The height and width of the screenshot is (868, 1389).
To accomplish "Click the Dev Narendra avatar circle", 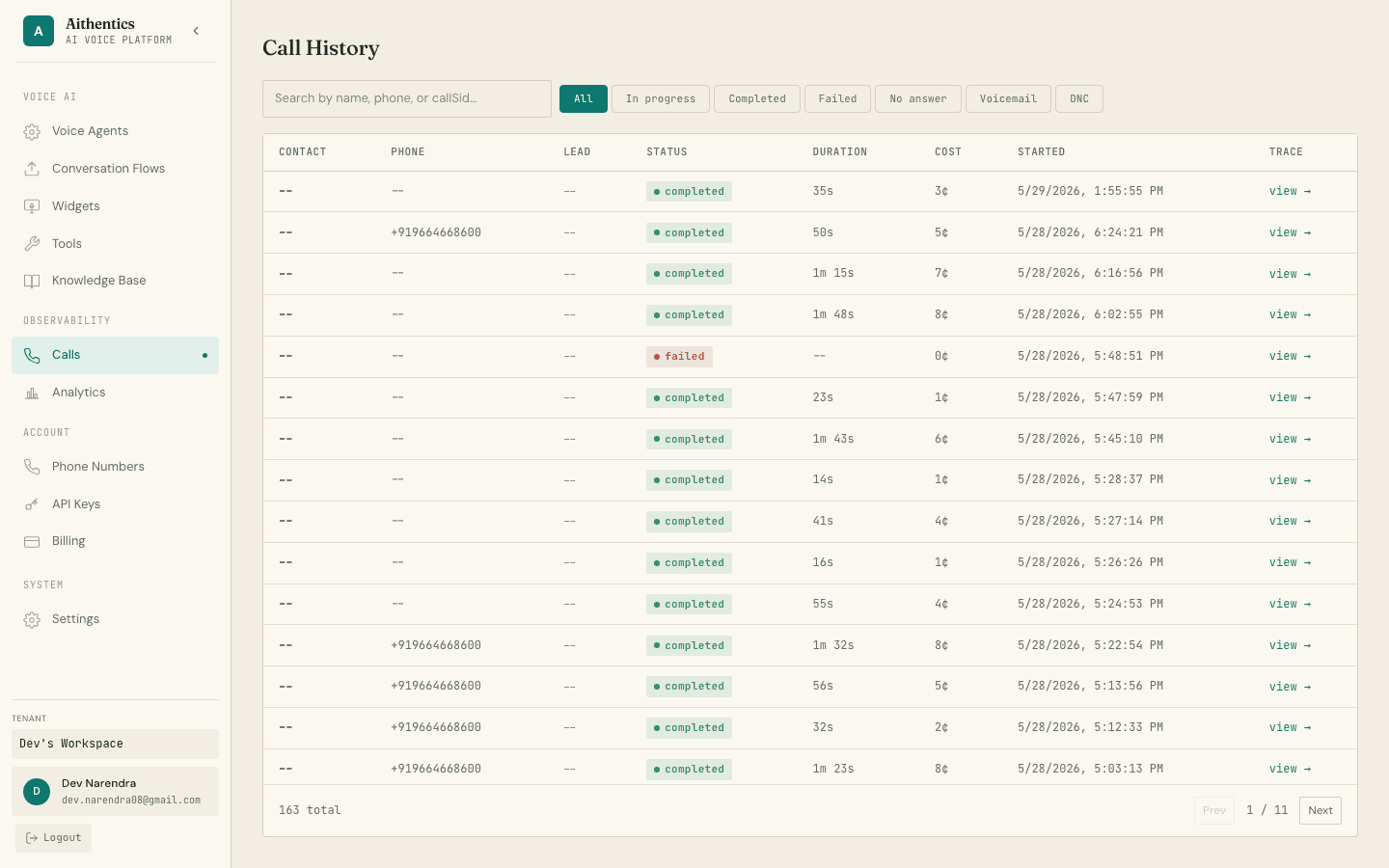I will [37, 792].
